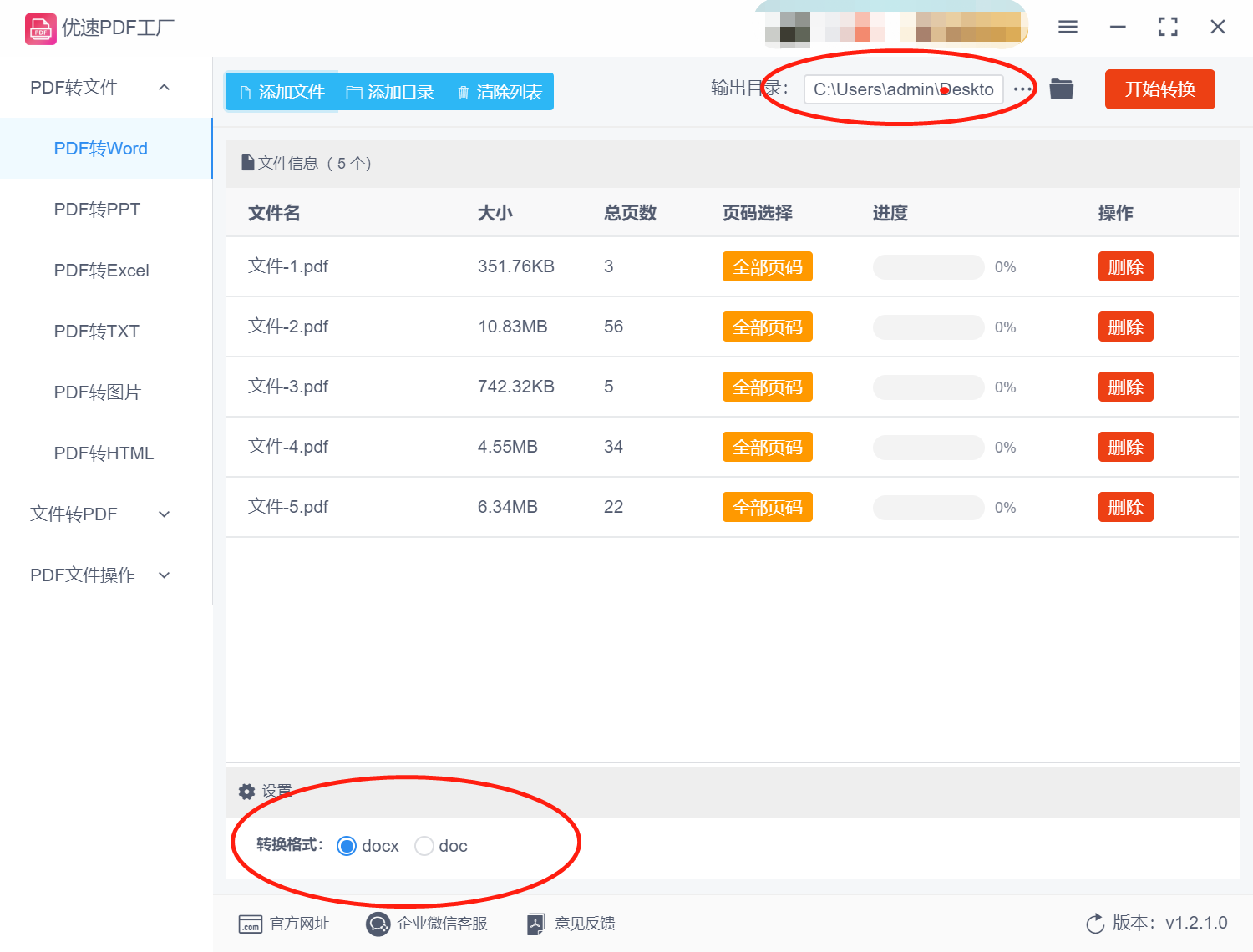Click the file info document icon

coord(247,163)
